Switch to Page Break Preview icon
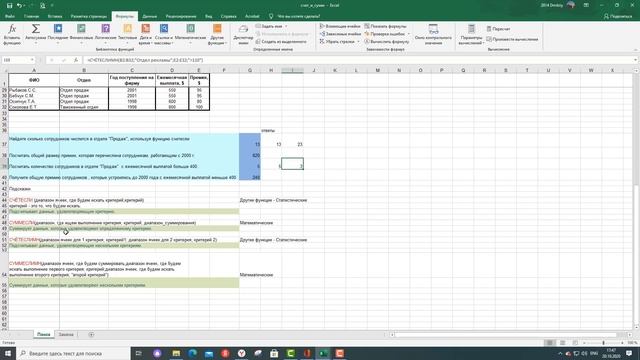Viewport: 640px width, 360px height. click(575, 343)
